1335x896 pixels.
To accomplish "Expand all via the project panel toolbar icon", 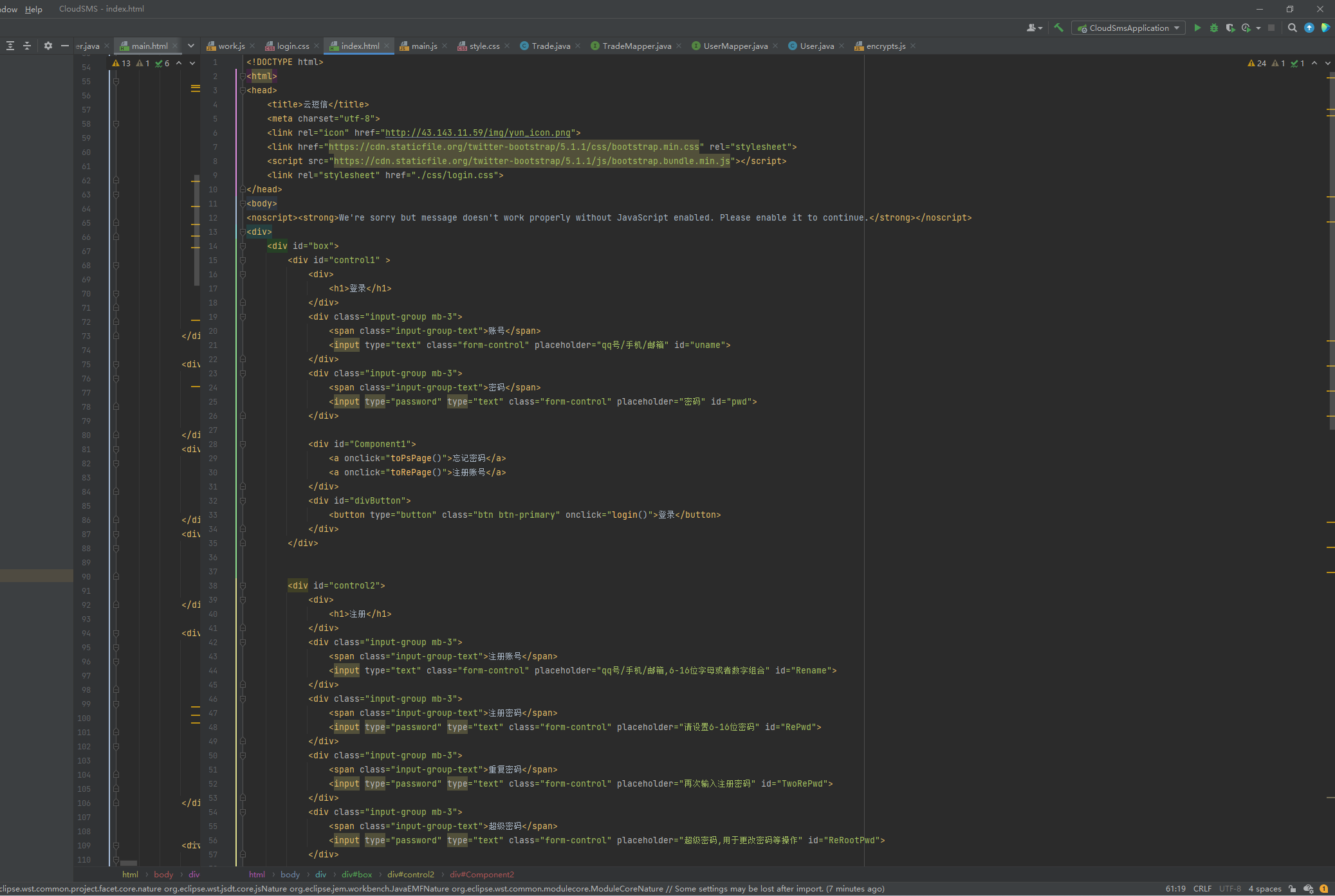I will [x=10, y=46].
